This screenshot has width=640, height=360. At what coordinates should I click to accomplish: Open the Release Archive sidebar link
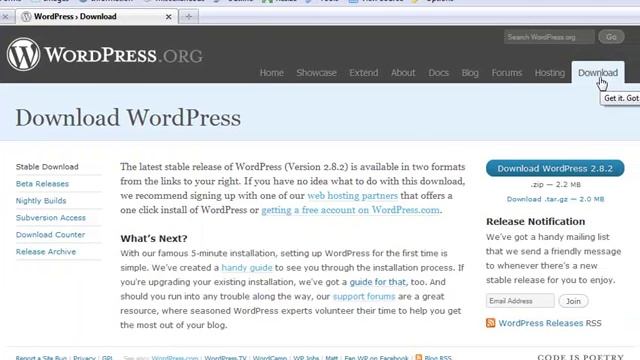click(46, 251)
